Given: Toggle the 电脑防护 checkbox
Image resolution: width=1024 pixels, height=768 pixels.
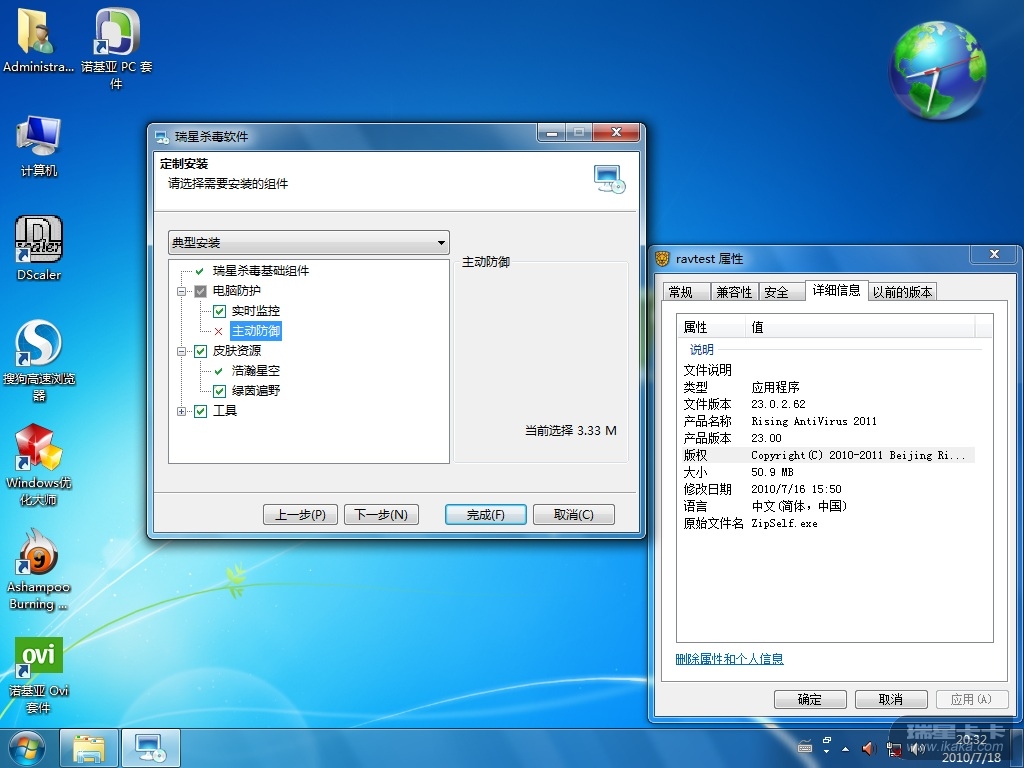Looking at the screenshot, I should (200, 291).
